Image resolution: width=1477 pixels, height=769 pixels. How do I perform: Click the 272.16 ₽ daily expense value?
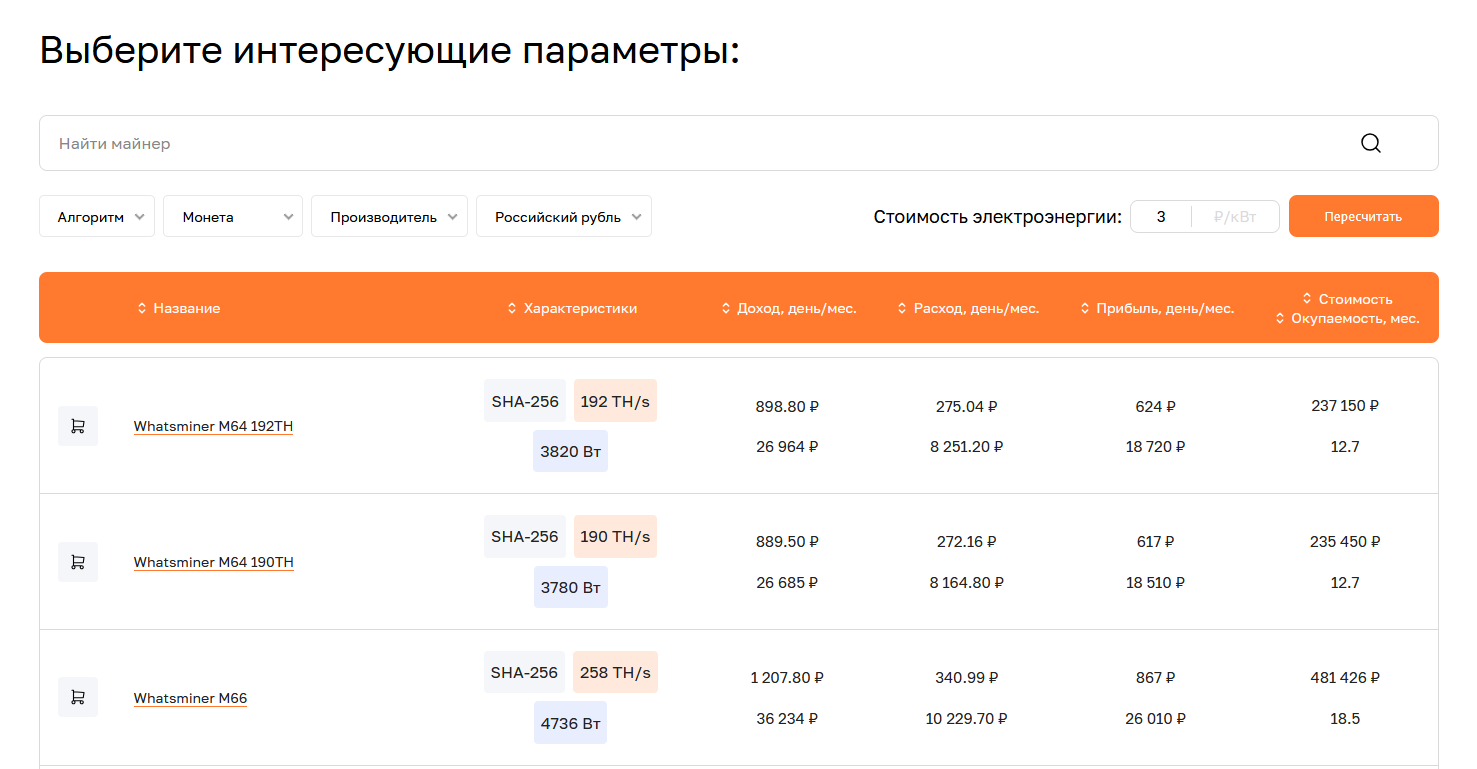click(x=967, y=542)
